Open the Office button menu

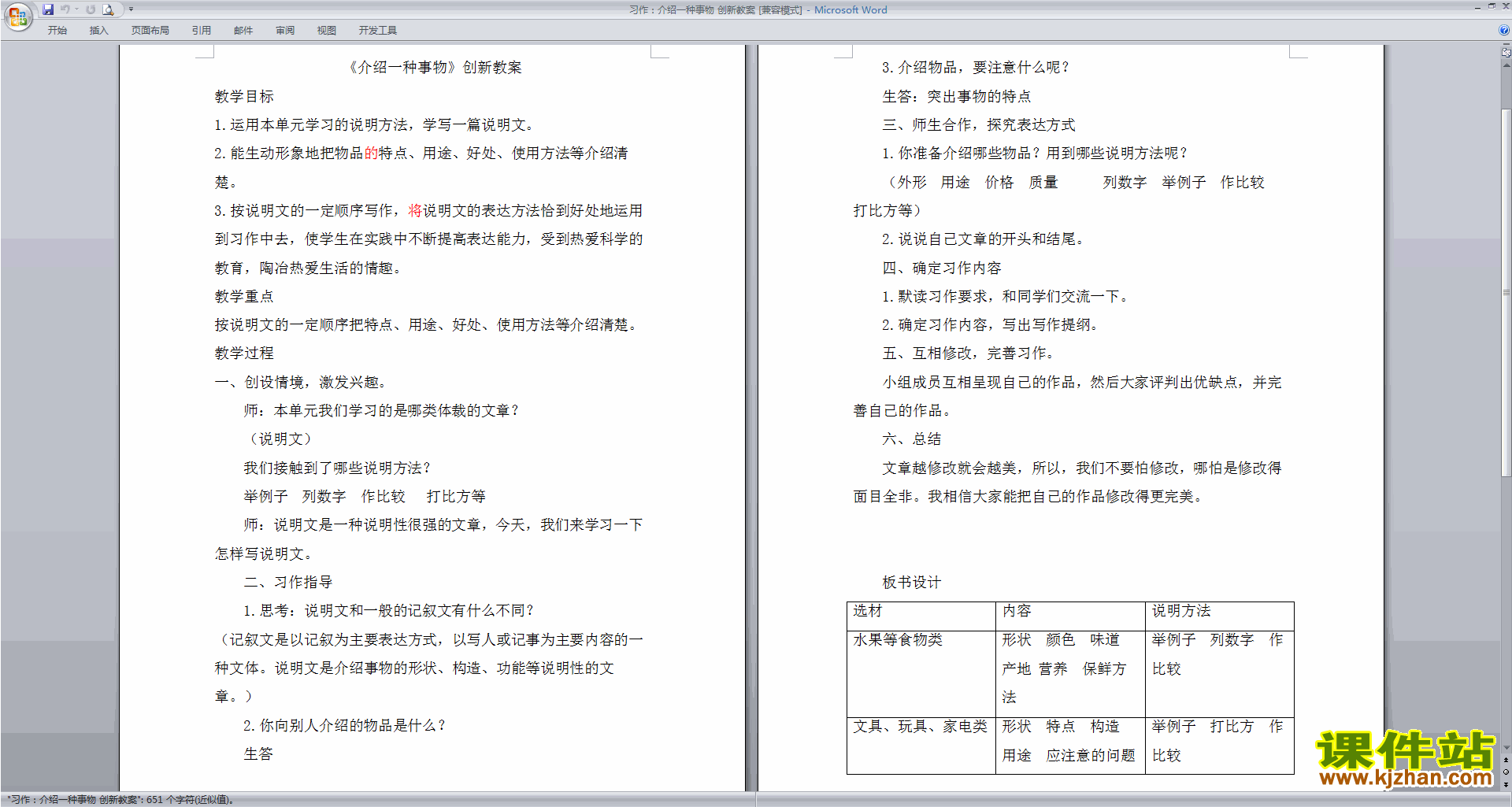coord(17,17)
